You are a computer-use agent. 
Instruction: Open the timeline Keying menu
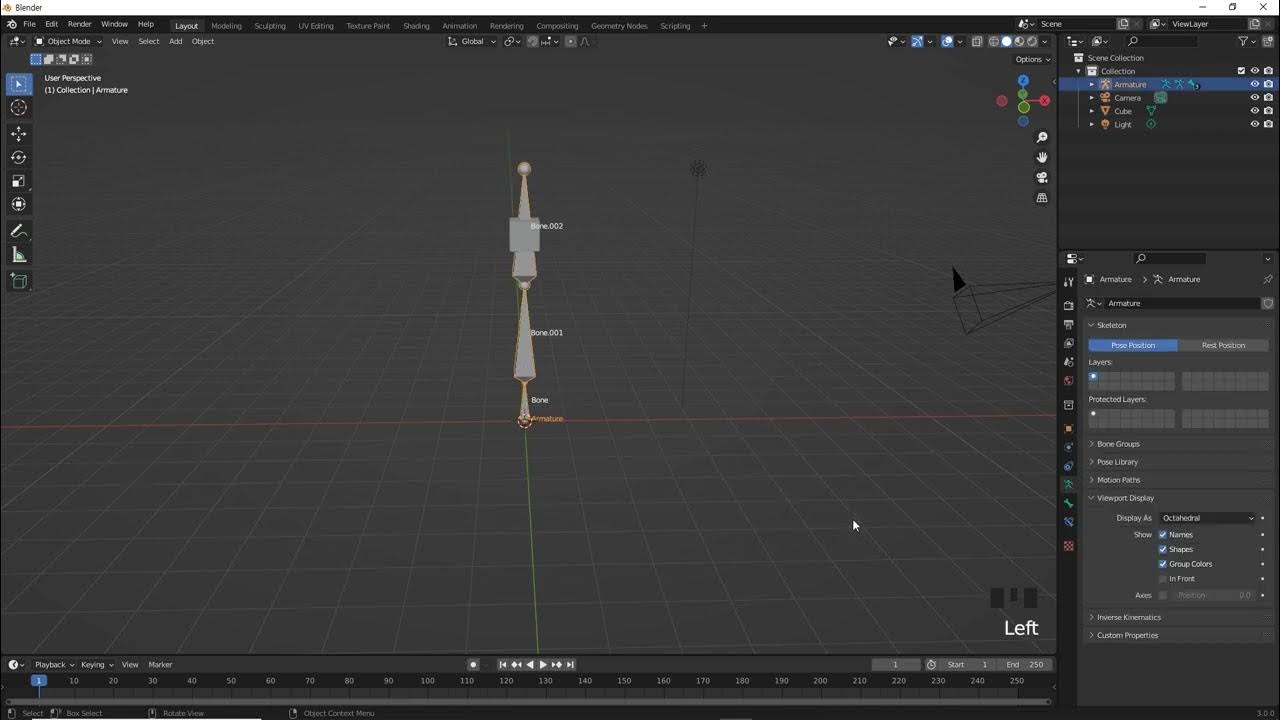tap(96, 665)
